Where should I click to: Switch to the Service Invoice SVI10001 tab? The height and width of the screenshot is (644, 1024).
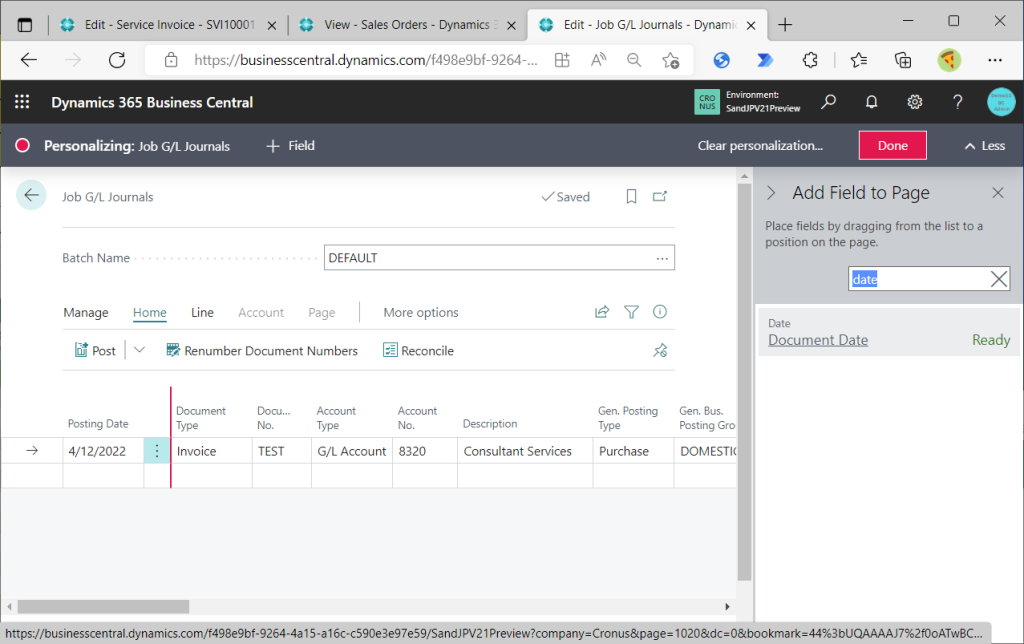[x=168, y=25]
